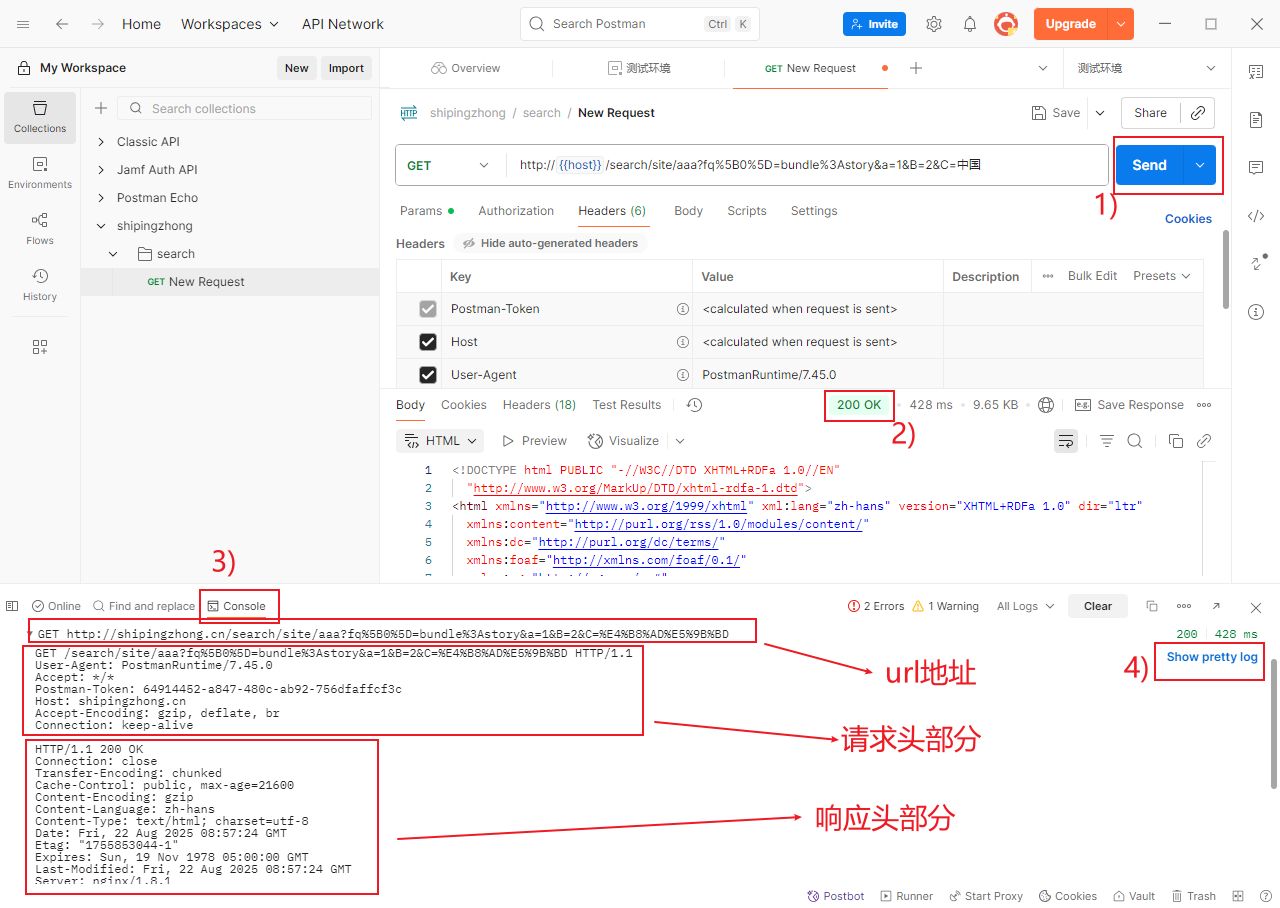Open the settings gear icon

[934, 24]
